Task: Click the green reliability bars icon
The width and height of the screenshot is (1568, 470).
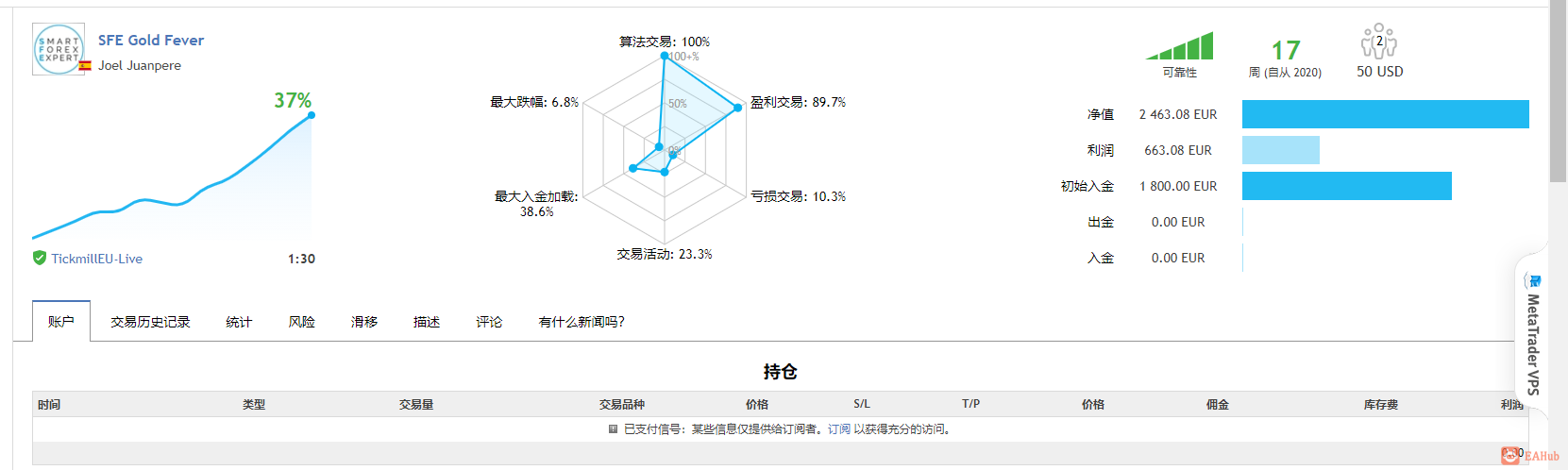Action: 1179,46
